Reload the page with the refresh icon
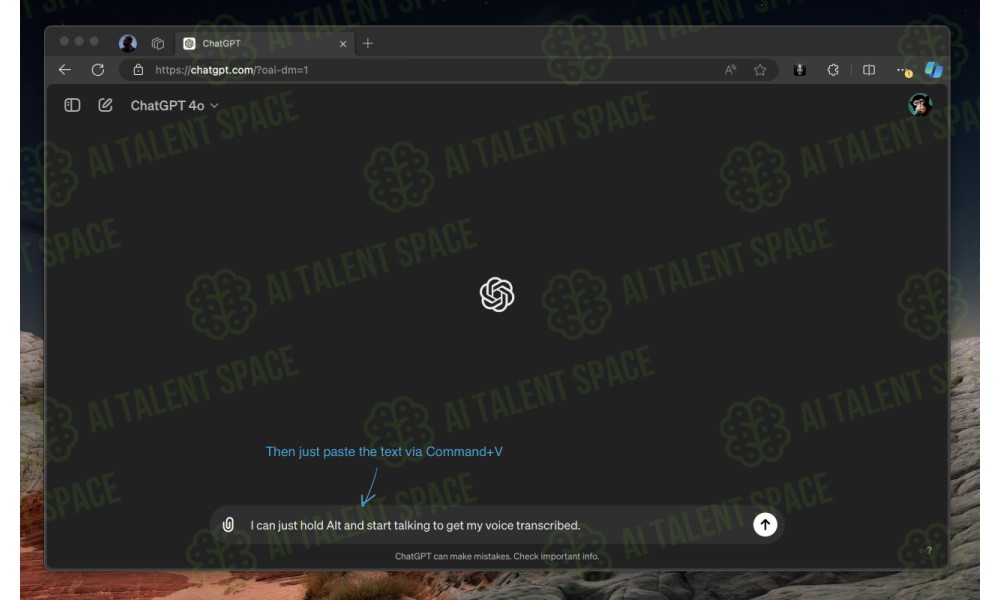1000x600 pixels. 98,70
